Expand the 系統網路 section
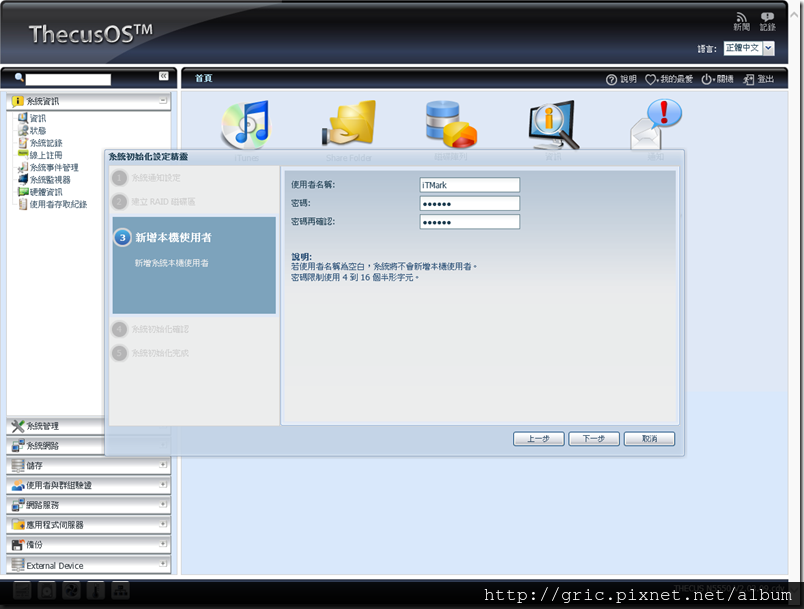This screenshot has width=804, height=609. [55, 445]
